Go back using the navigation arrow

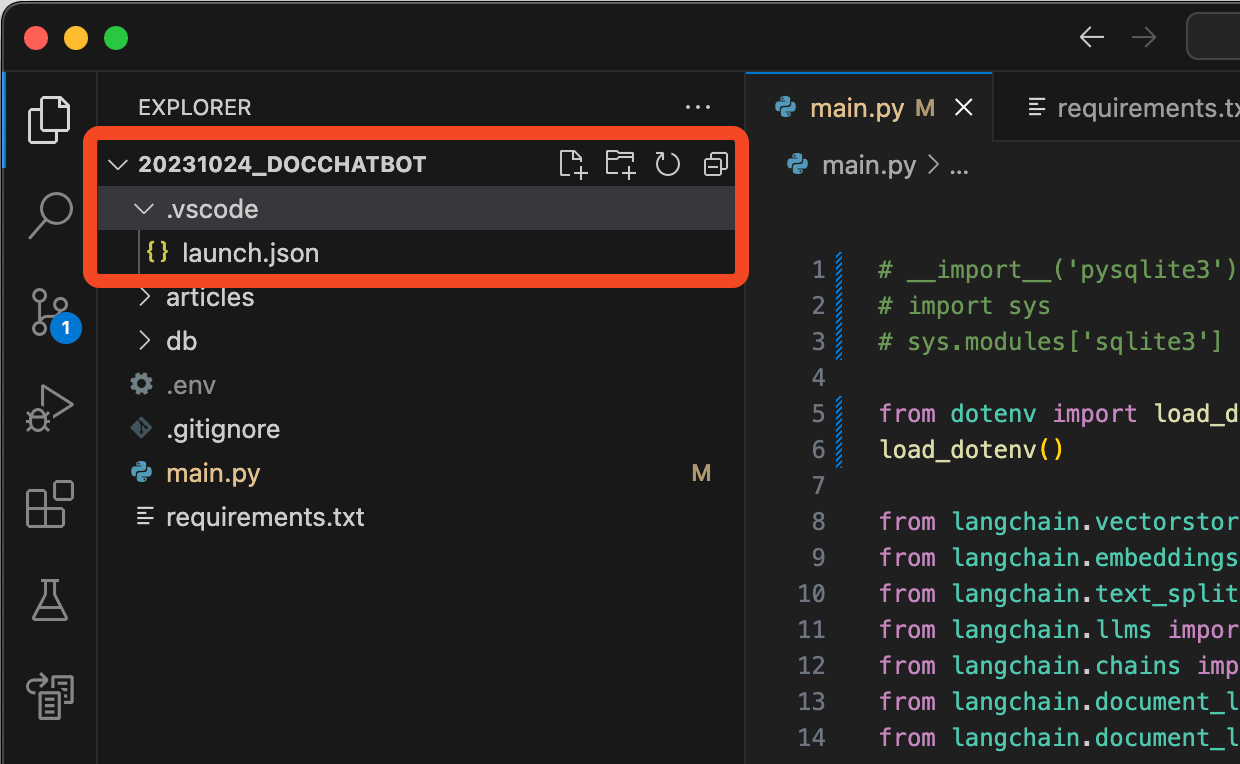(x=1091, y=38)
